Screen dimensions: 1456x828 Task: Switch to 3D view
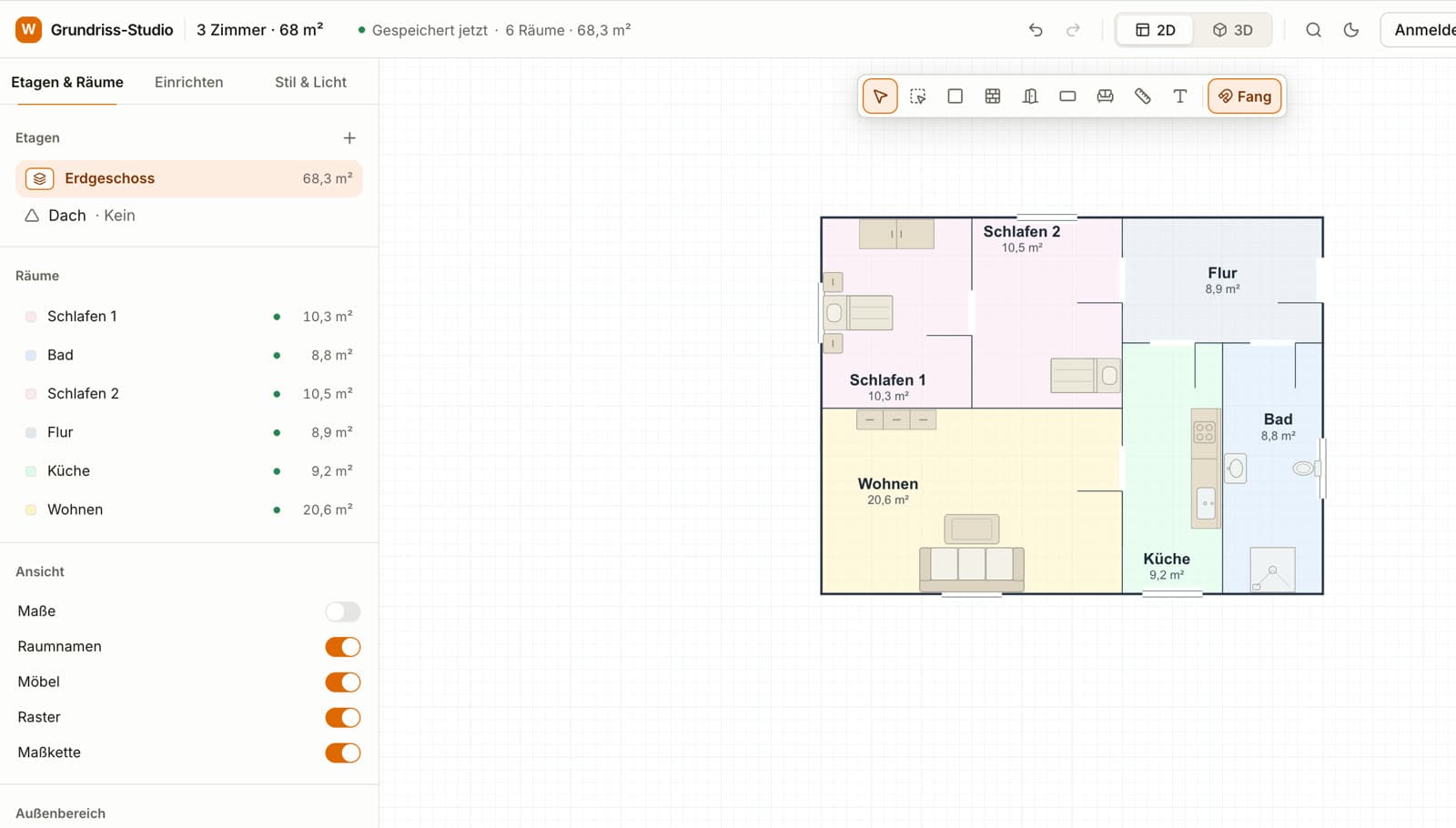pos(1232,30)
